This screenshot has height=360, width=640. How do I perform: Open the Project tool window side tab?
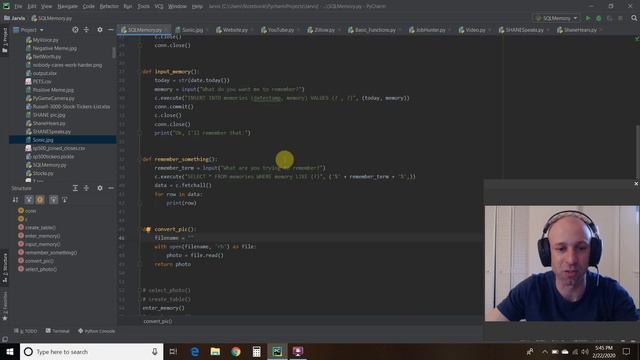(4, 40)
